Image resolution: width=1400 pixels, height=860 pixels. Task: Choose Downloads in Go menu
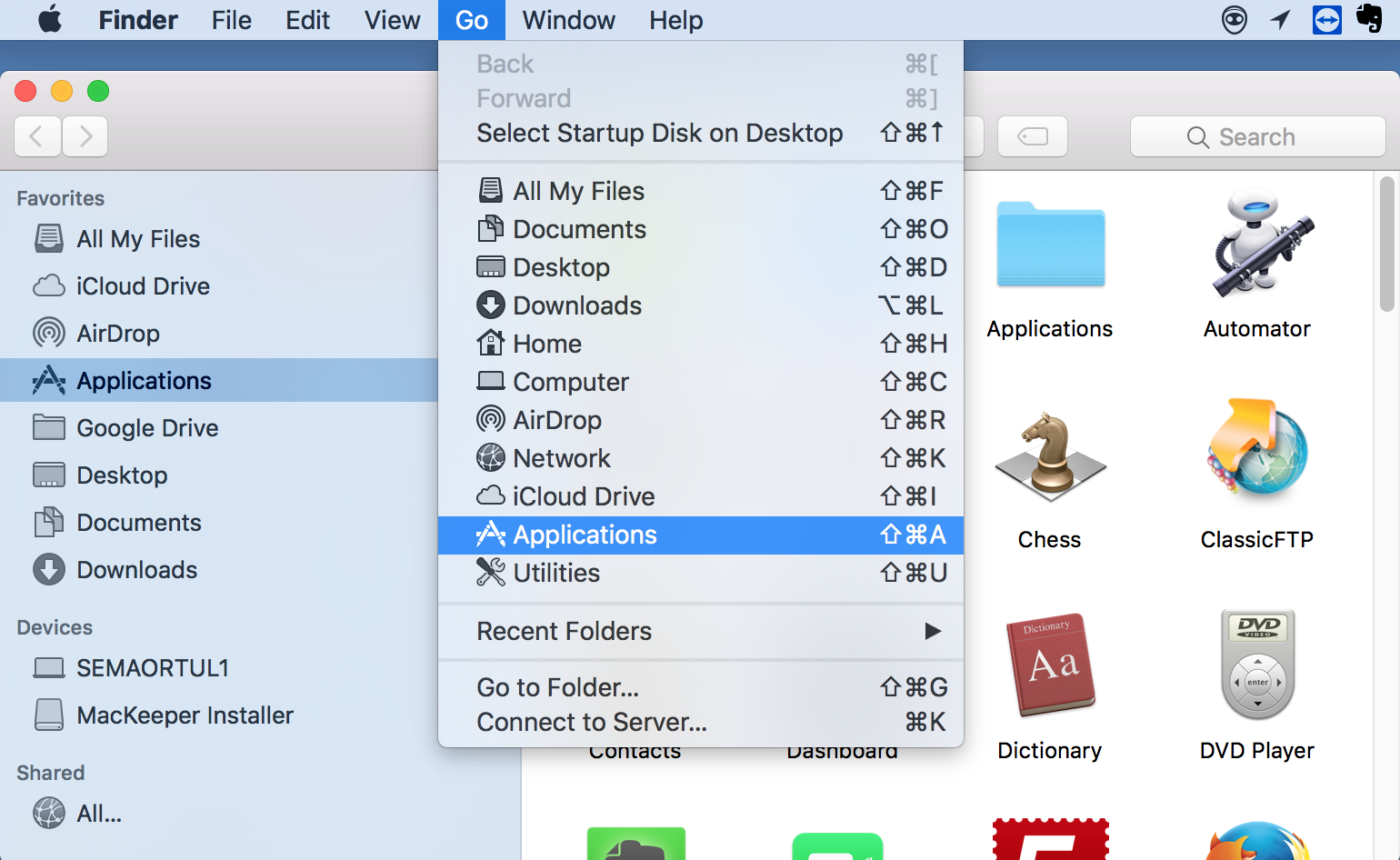[x=701, y=305]
